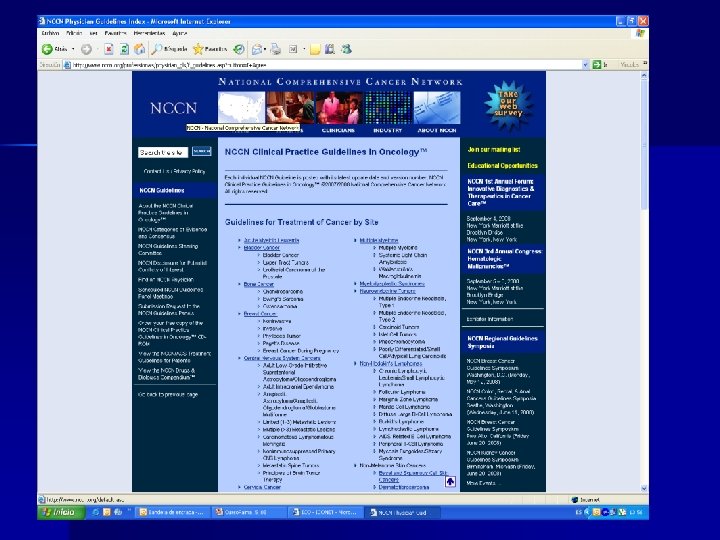The image size is (720, 540).
Task: Click the green Atrás back arrow
Action: pyautogui.click(x=47, y=49)
